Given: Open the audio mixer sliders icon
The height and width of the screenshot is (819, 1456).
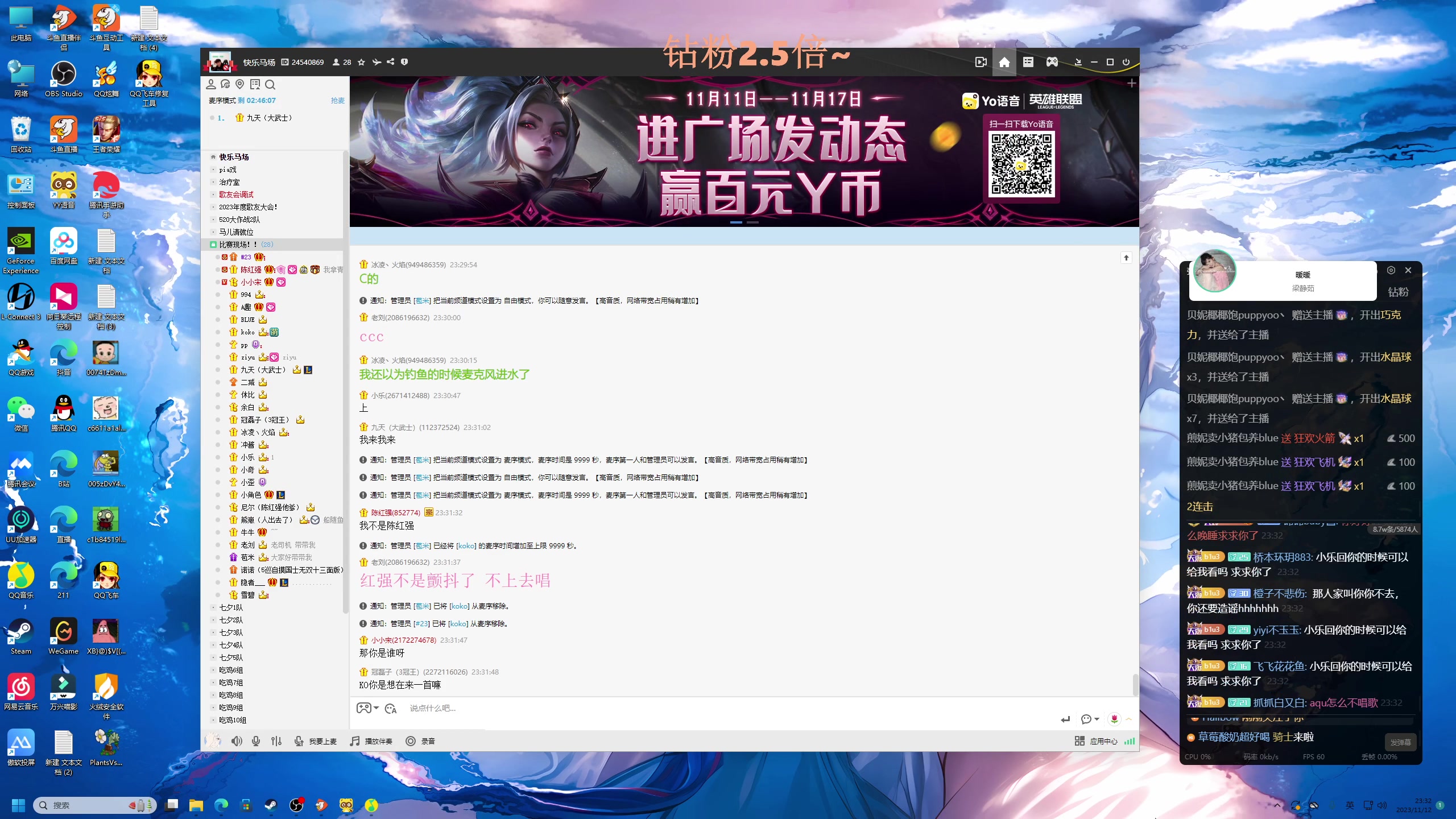Looking at the screenshot, I should click(276, 741).
